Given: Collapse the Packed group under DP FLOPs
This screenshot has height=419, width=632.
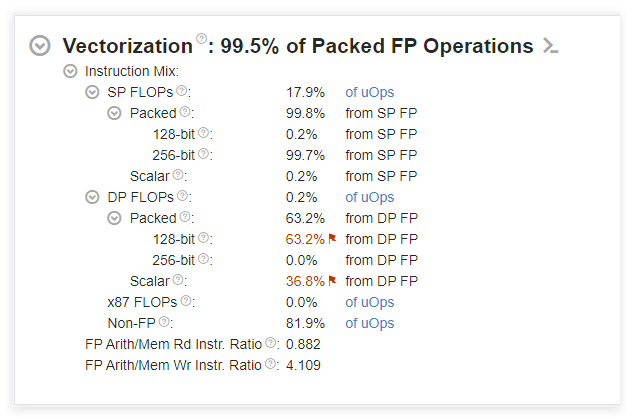Looking at the screenshot, I should point(114,218).
